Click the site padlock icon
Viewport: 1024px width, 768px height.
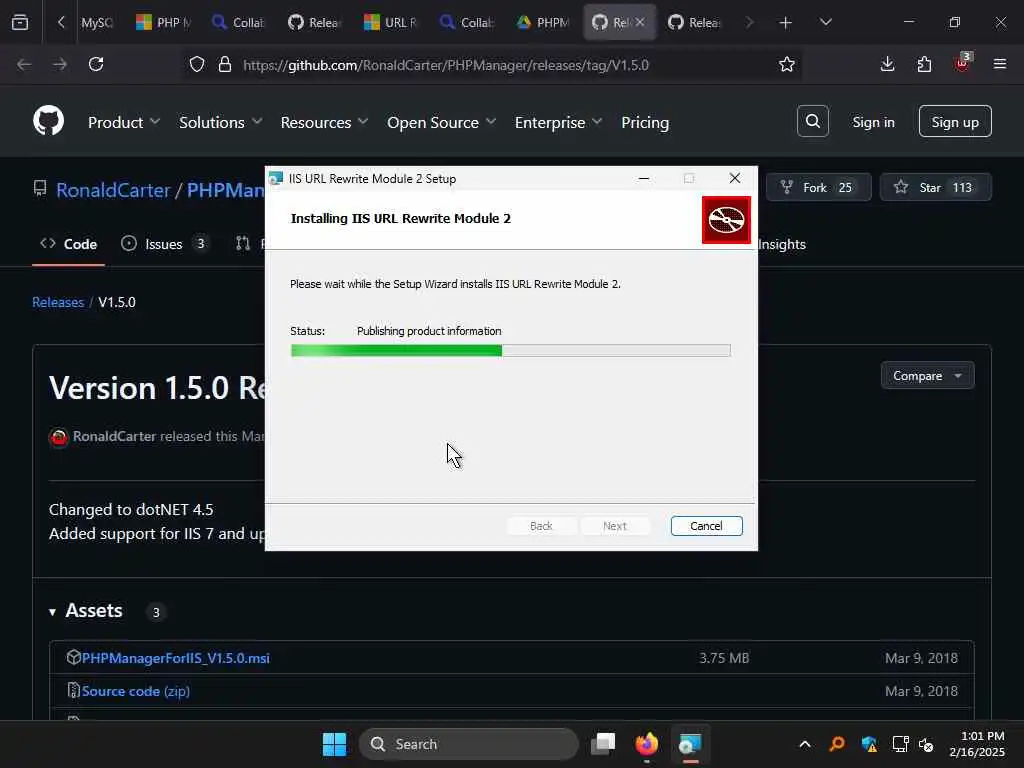click(225, 65)
